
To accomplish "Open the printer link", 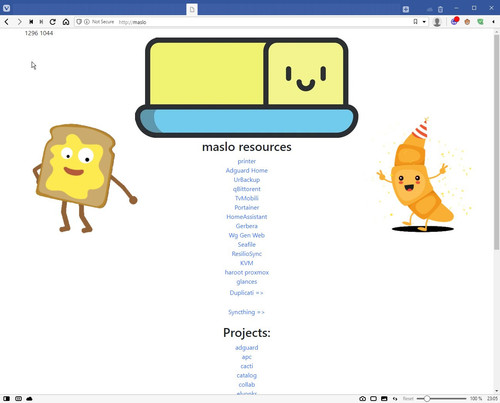I will tap(247, 161).
